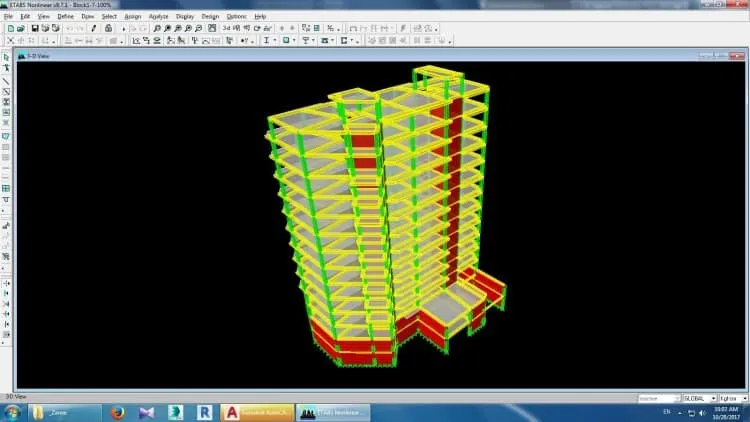This screenshot has width=750, height=422.
Task: Click the Save Model floppy disk icon
Action: pos(34,29)
